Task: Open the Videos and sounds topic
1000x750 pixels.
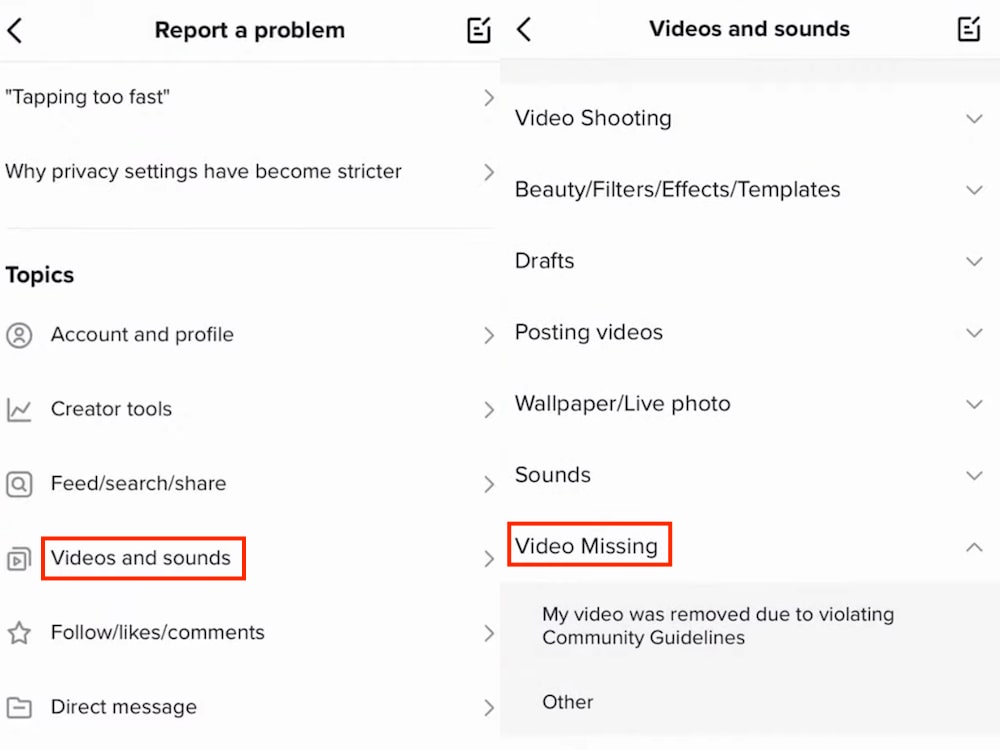Action: (x=143, y=558)
